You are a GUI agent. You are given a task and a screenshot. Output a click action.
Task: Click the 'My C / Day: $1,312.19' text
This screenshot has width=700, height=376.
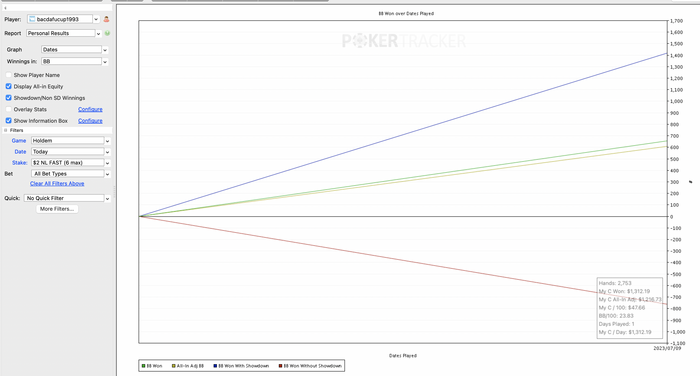pos(625,332)
